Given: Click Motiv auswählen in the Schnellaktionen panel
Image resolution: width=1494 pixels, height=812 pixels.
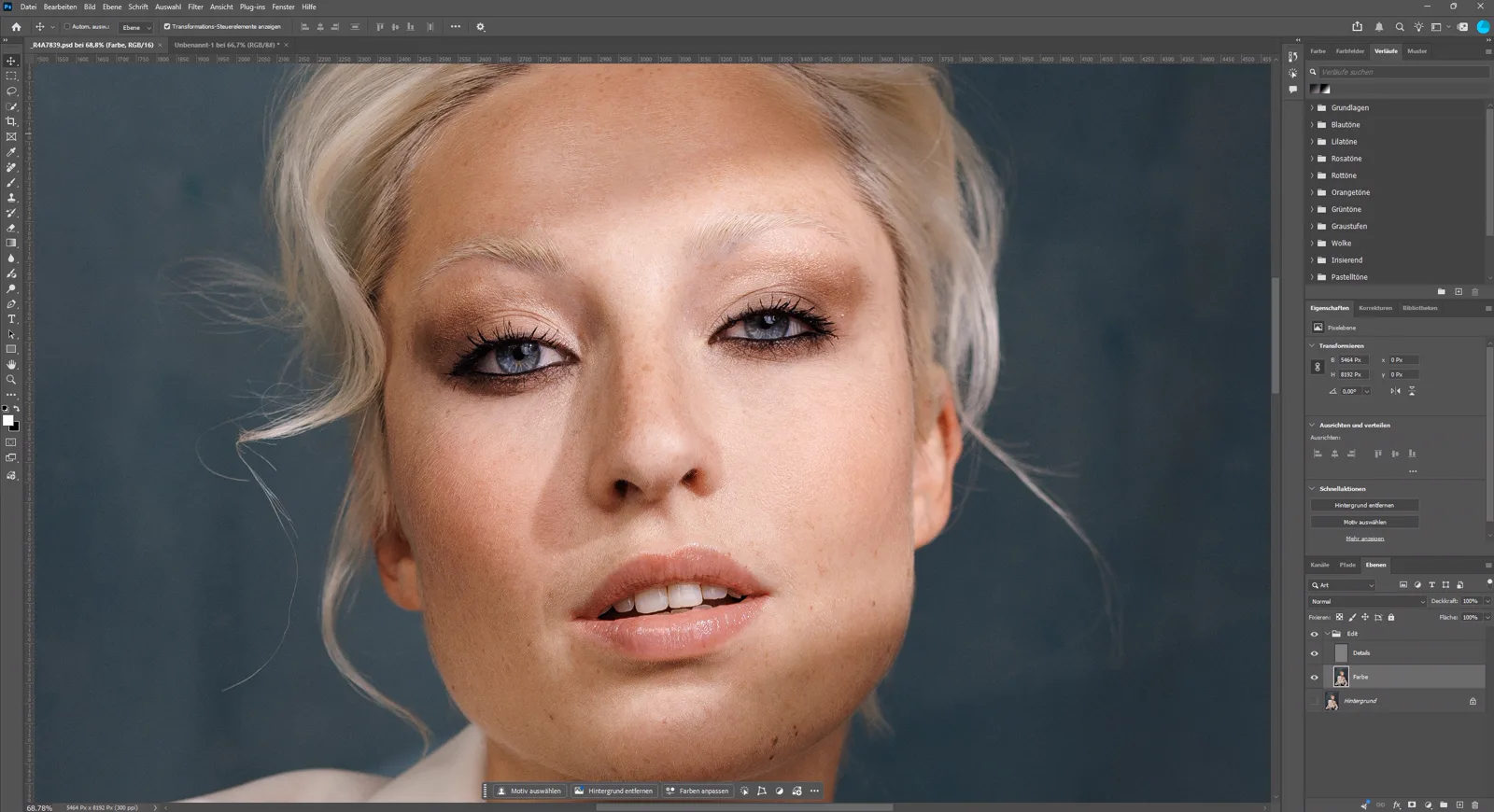Looking at the screenshot, I should click(1364, 522).
